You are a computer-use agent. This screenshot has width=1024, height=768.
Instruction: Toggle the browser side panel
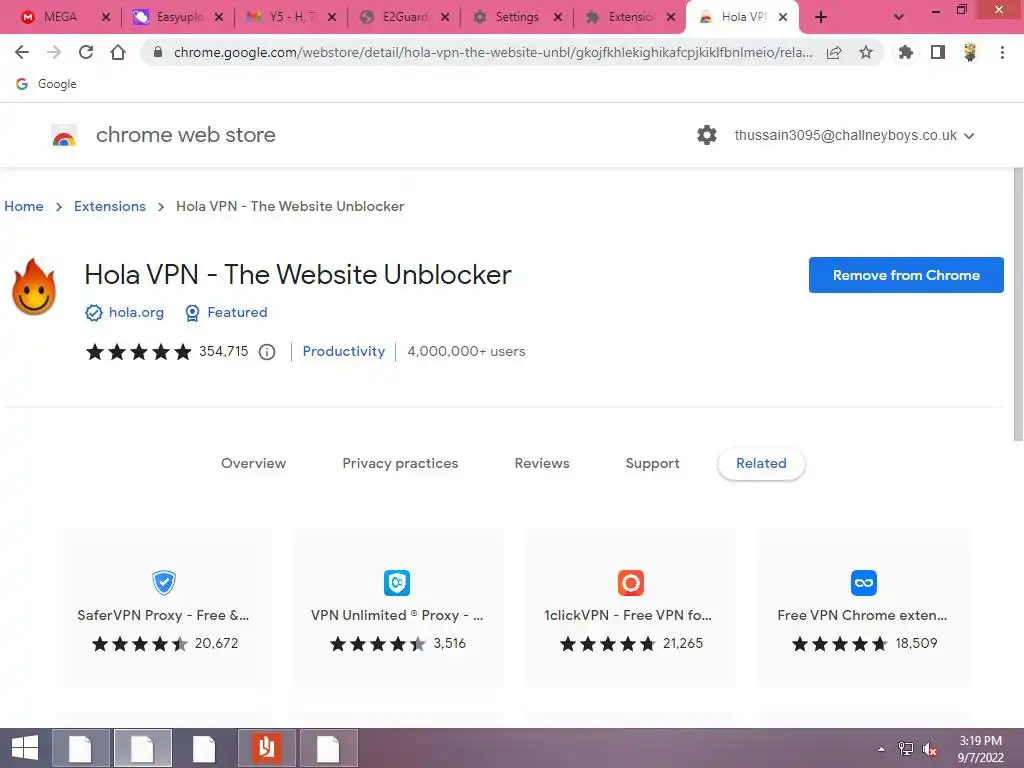[938, 52]
